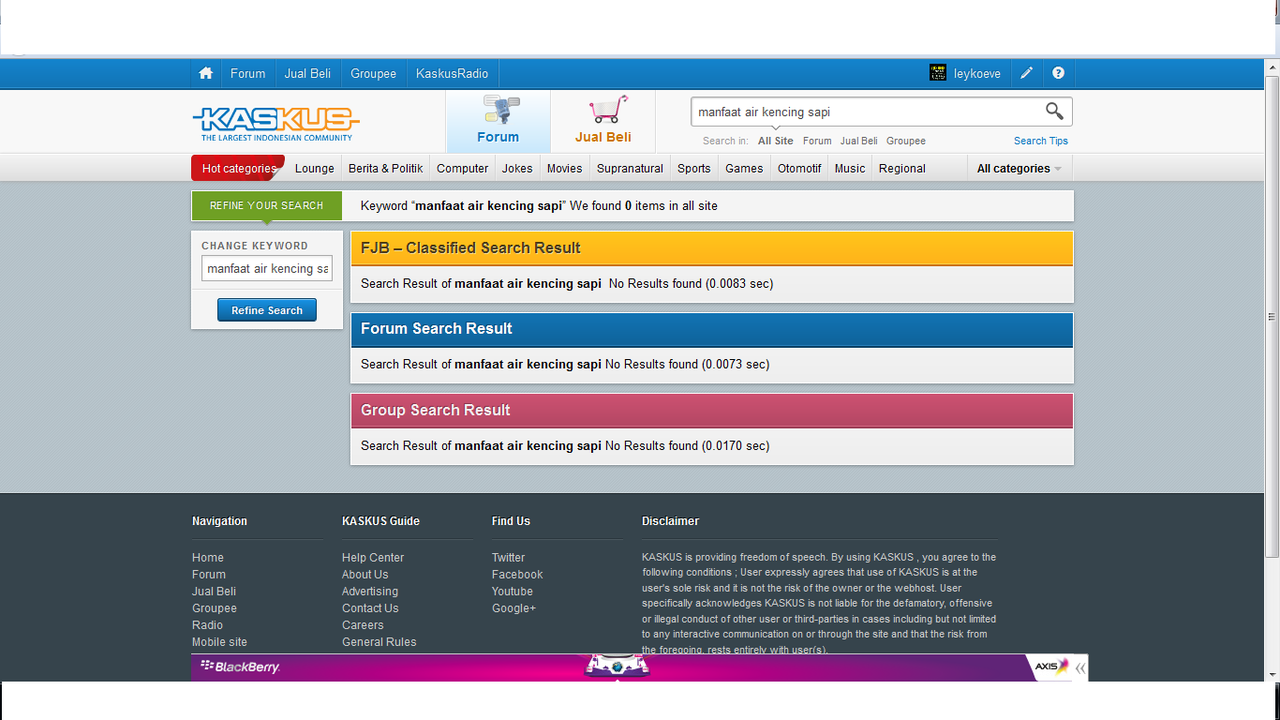
Task: Click the KASKUS logo
Action: tap(276, 123)
